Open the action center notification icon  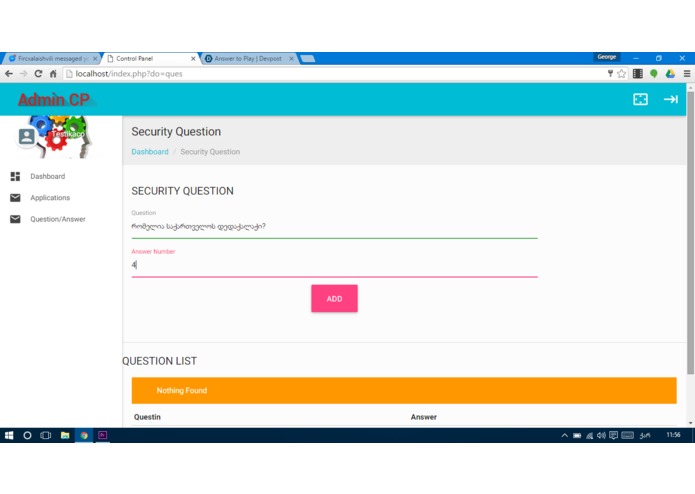[613, 436]
